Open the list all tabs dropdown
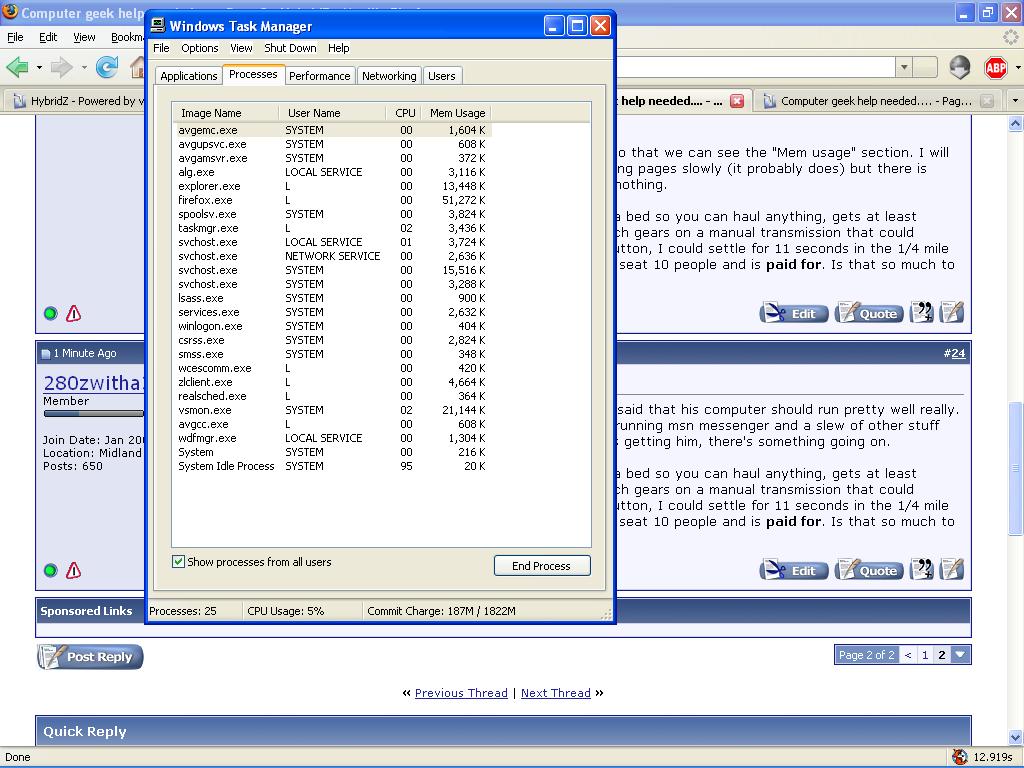Viewport: 1024px width, 768px height. coord(1014,101)
